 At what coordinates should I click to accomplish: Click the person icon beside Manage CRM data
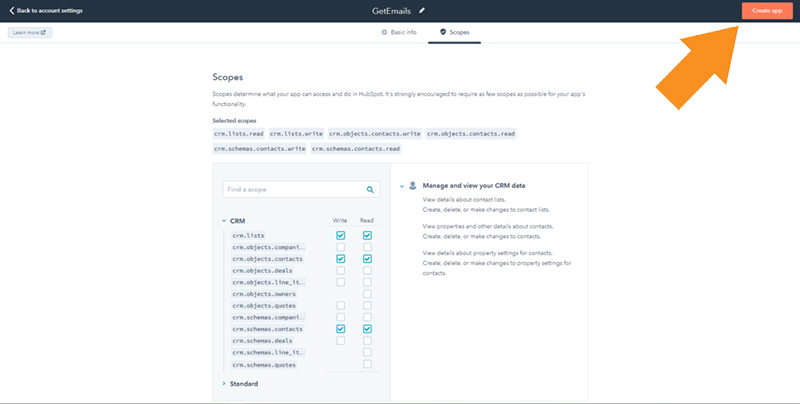(x=413, y=186)
